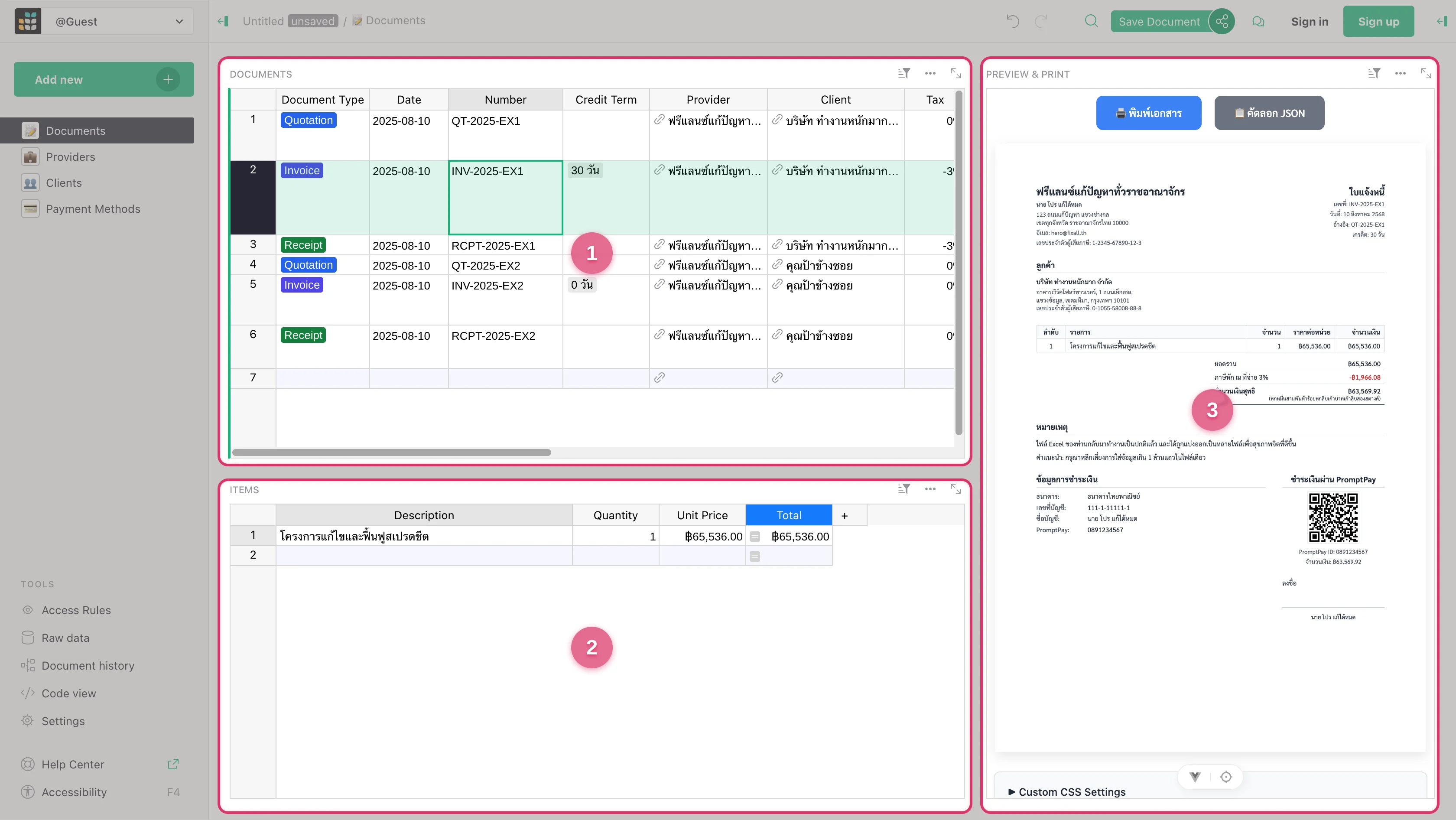Image resolution: width=1456 pixels, height=820 pixels.
Task: Click the add column plus in Items table
Action: point(845,515)
